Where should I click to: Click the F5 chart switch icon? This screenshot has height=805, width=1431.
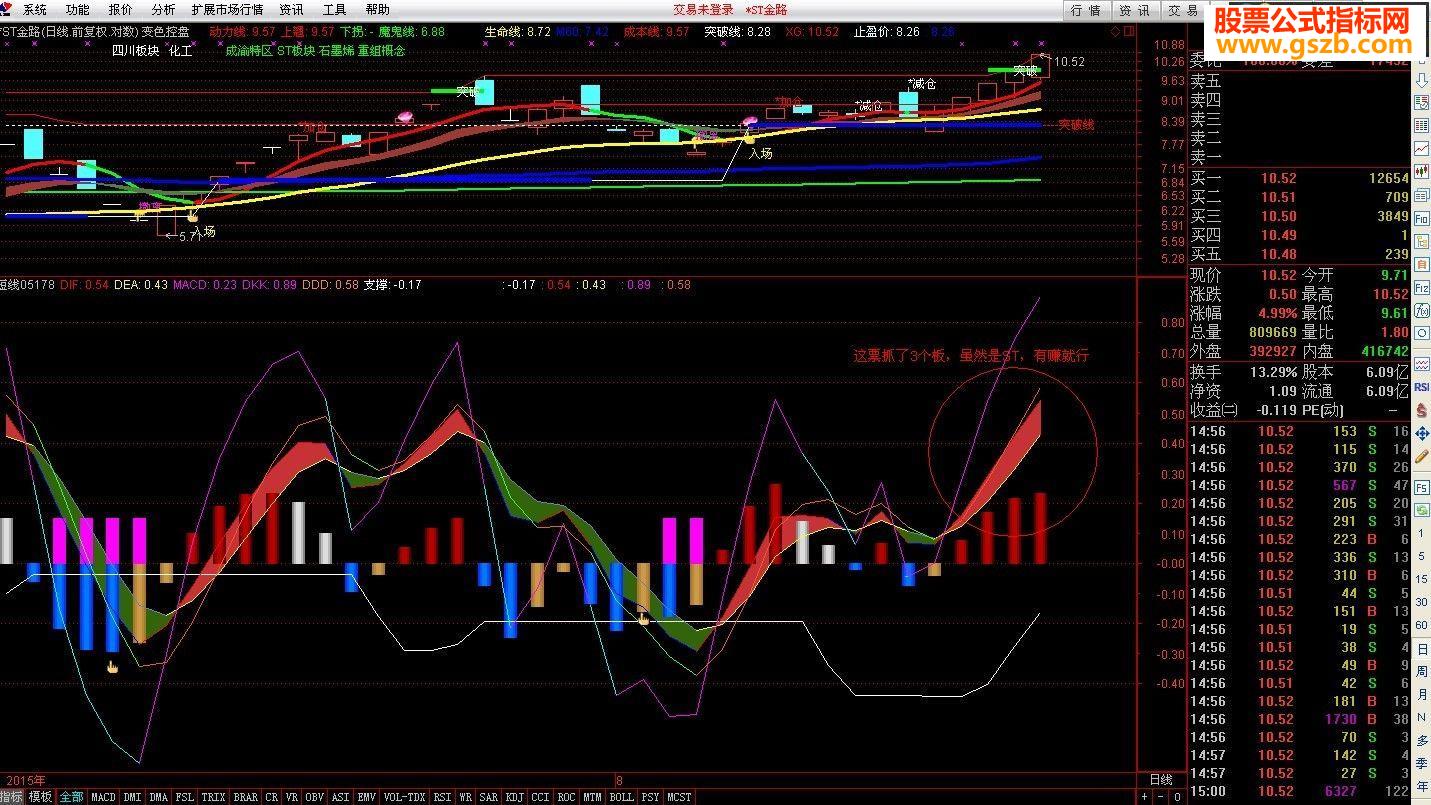tap(1422, 488)
